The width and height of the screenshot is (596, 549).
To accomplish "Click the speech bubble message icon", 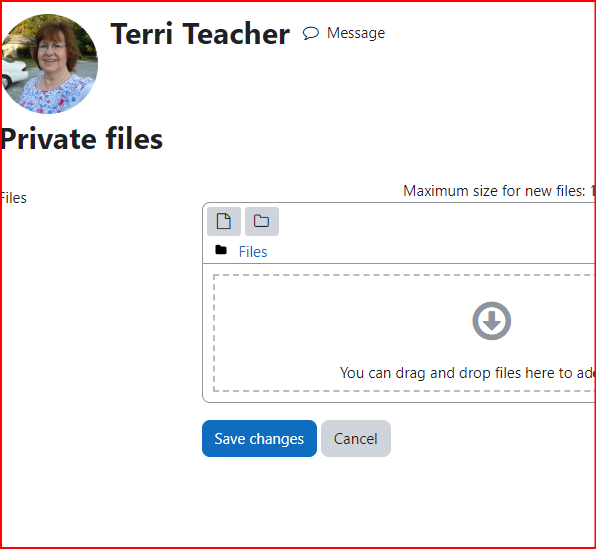I will (x=311, y=33).
